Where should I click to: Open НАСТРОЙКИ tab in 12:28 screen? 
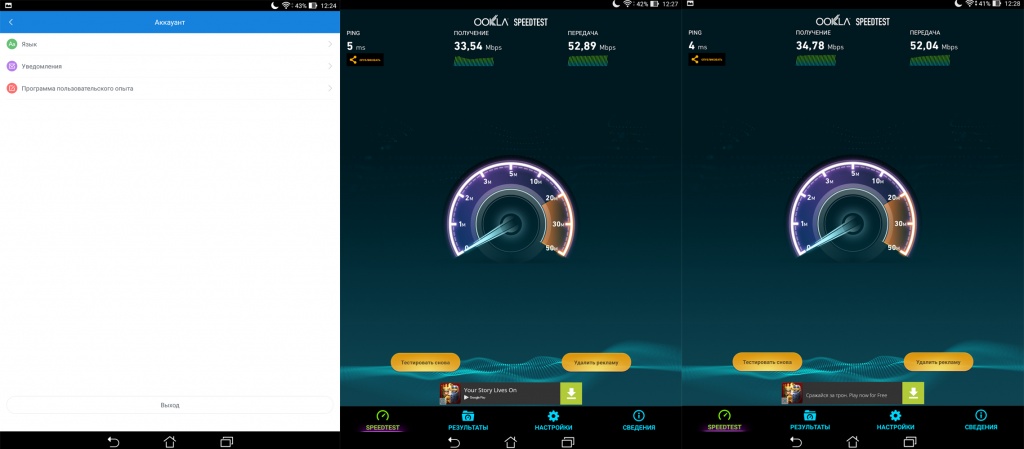coord(895,421)
